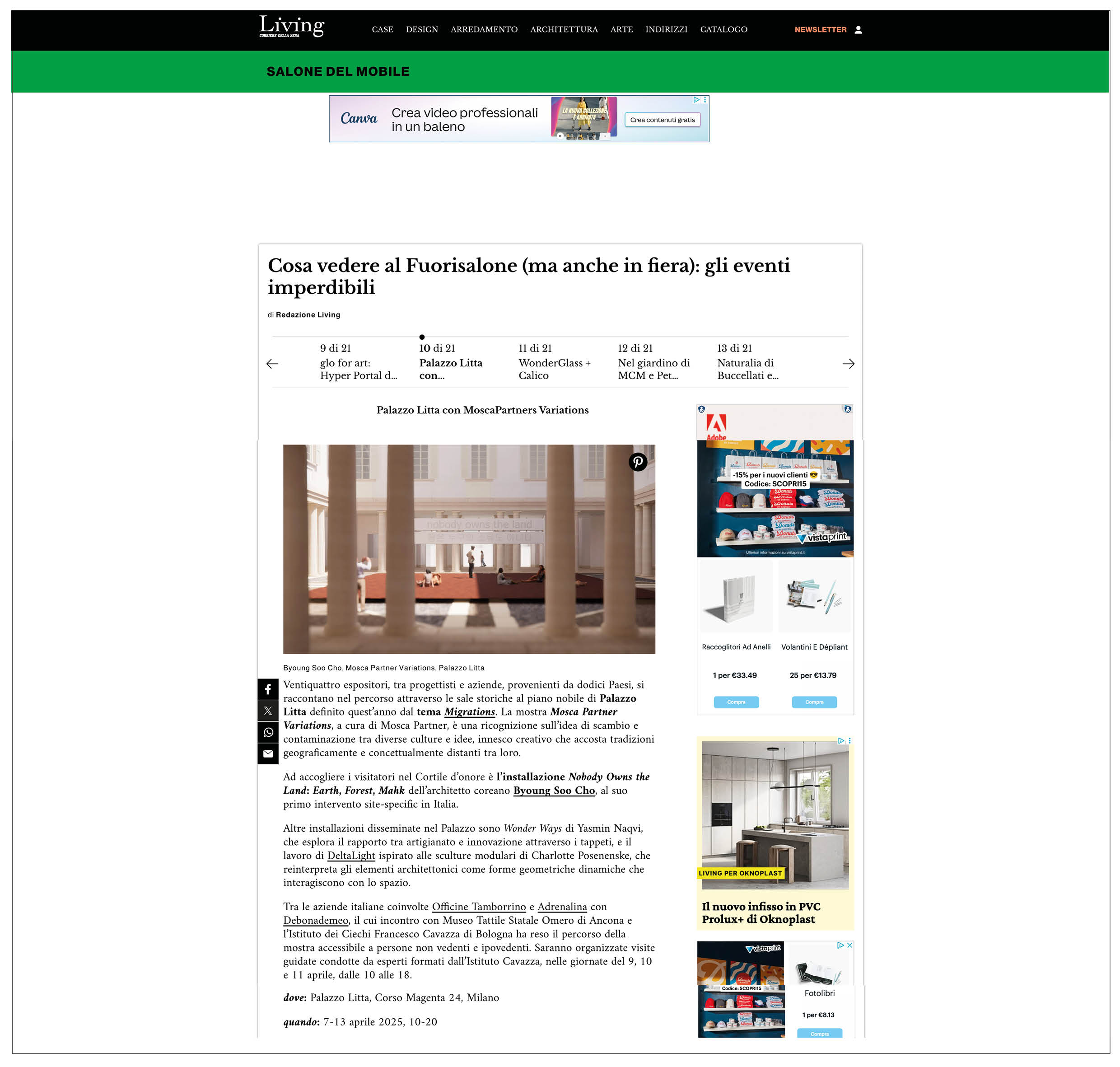Click the Living logo

(x=292, y=26)
